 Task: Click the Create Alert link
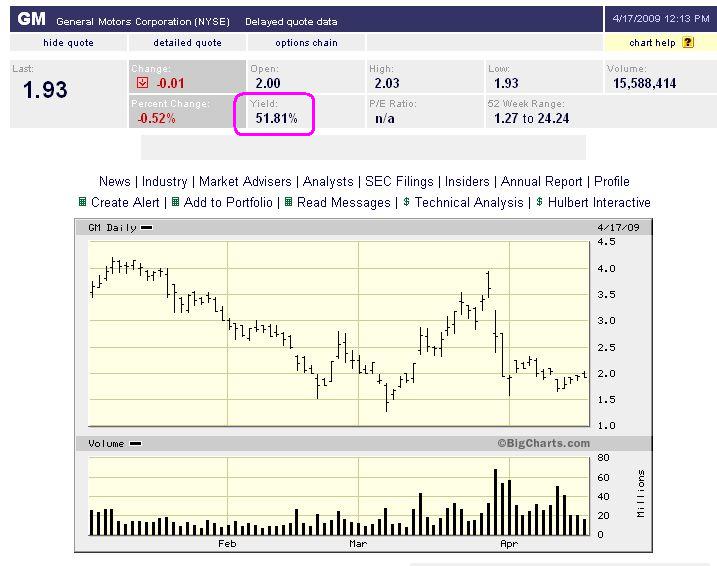[125, 202]
